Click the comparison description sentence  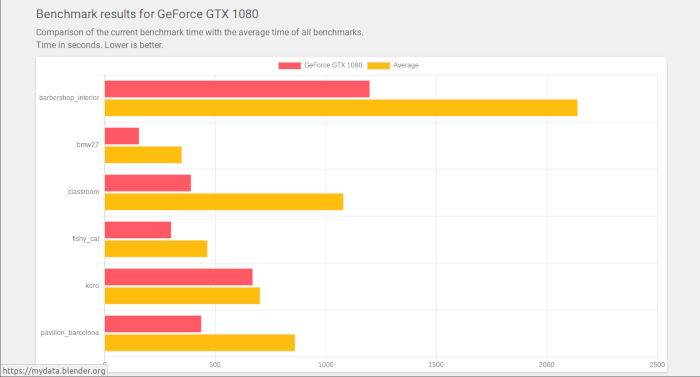click(200, 33)
